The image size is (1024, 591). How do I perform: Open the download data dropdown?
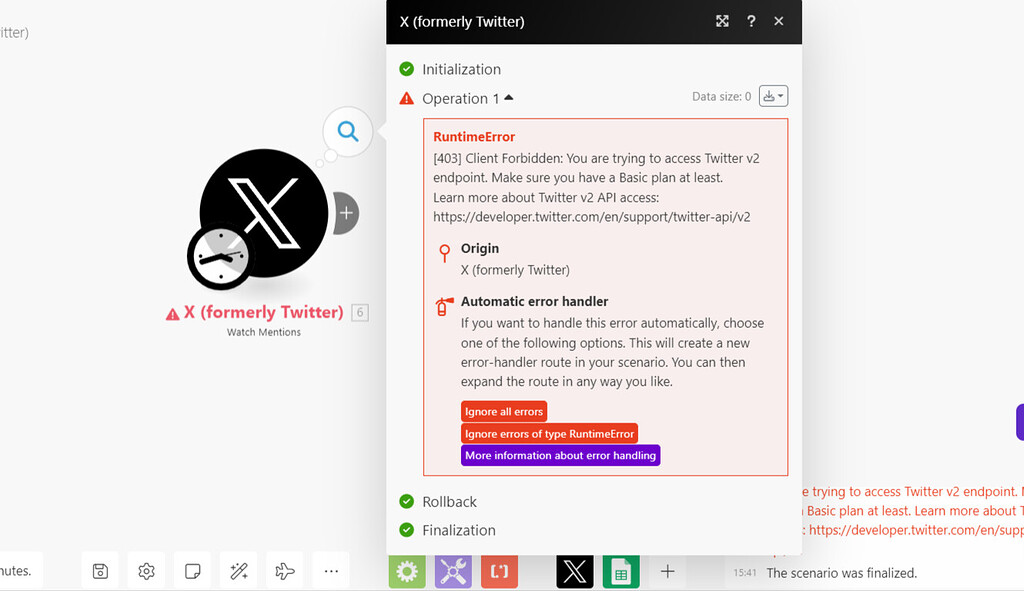point(773,95)
